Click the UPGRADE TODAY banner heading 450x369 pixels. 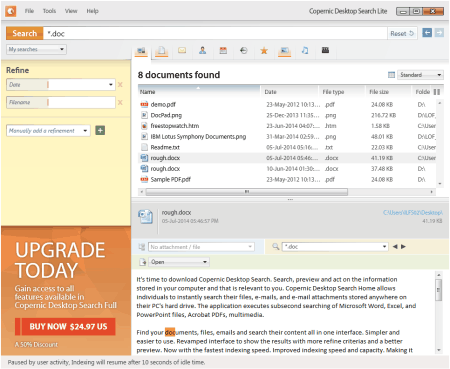[60, 260]
